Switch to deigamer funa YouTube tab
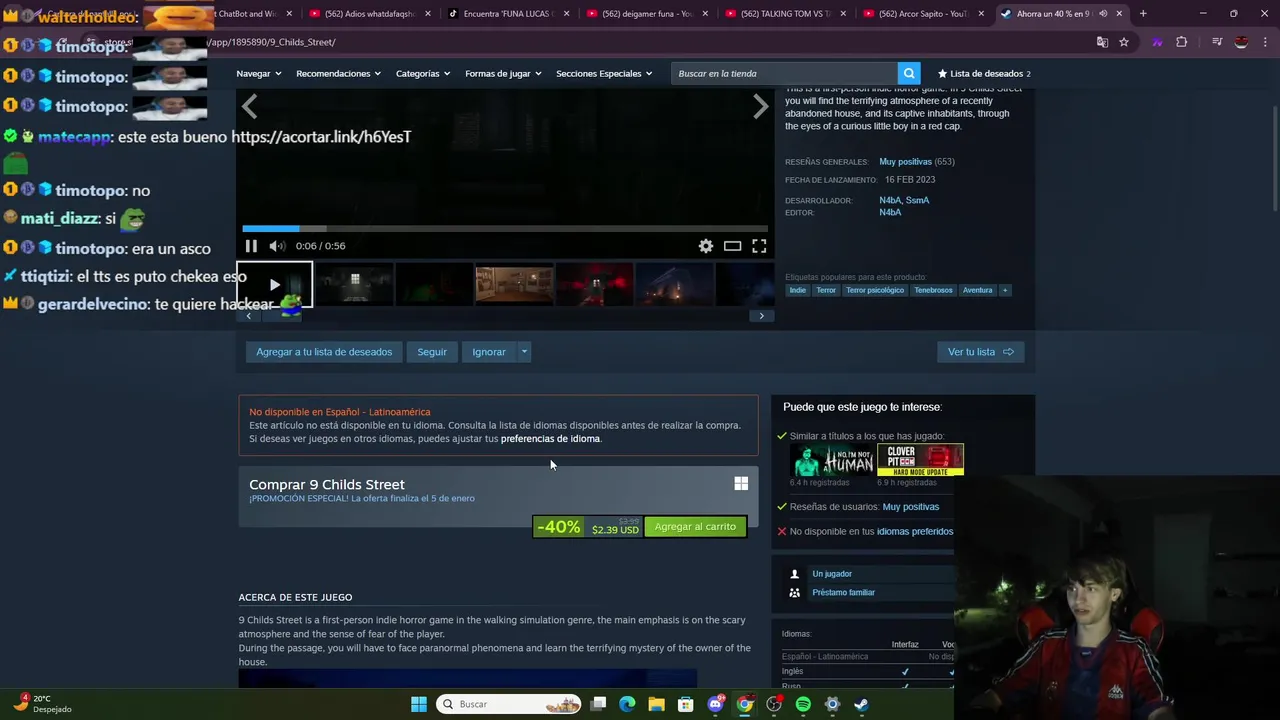1280x720 pixels. (x=647, y=14)
